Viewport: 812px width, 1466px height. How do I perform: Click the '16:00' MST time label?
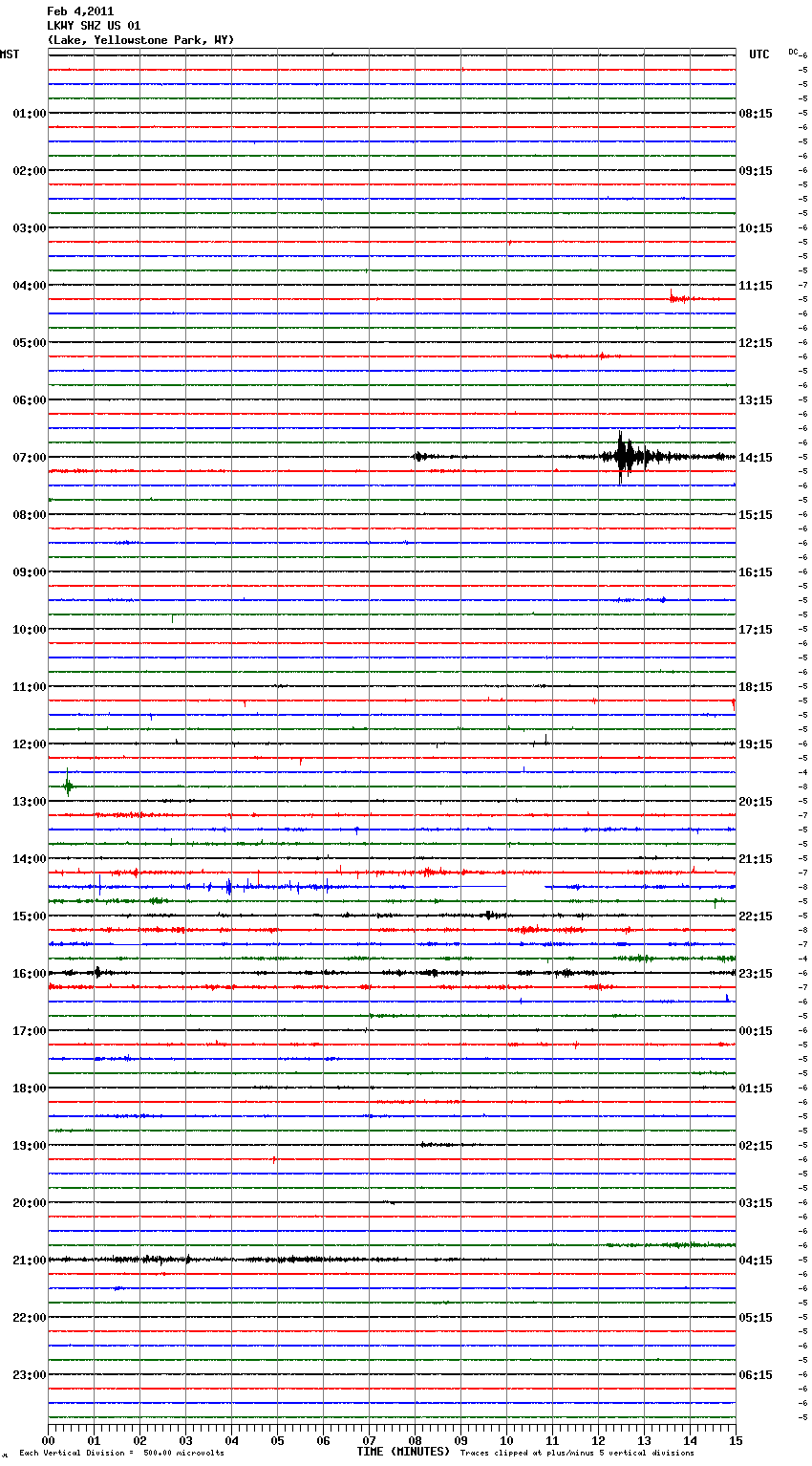pyautogui.click(x=29, y=974)
